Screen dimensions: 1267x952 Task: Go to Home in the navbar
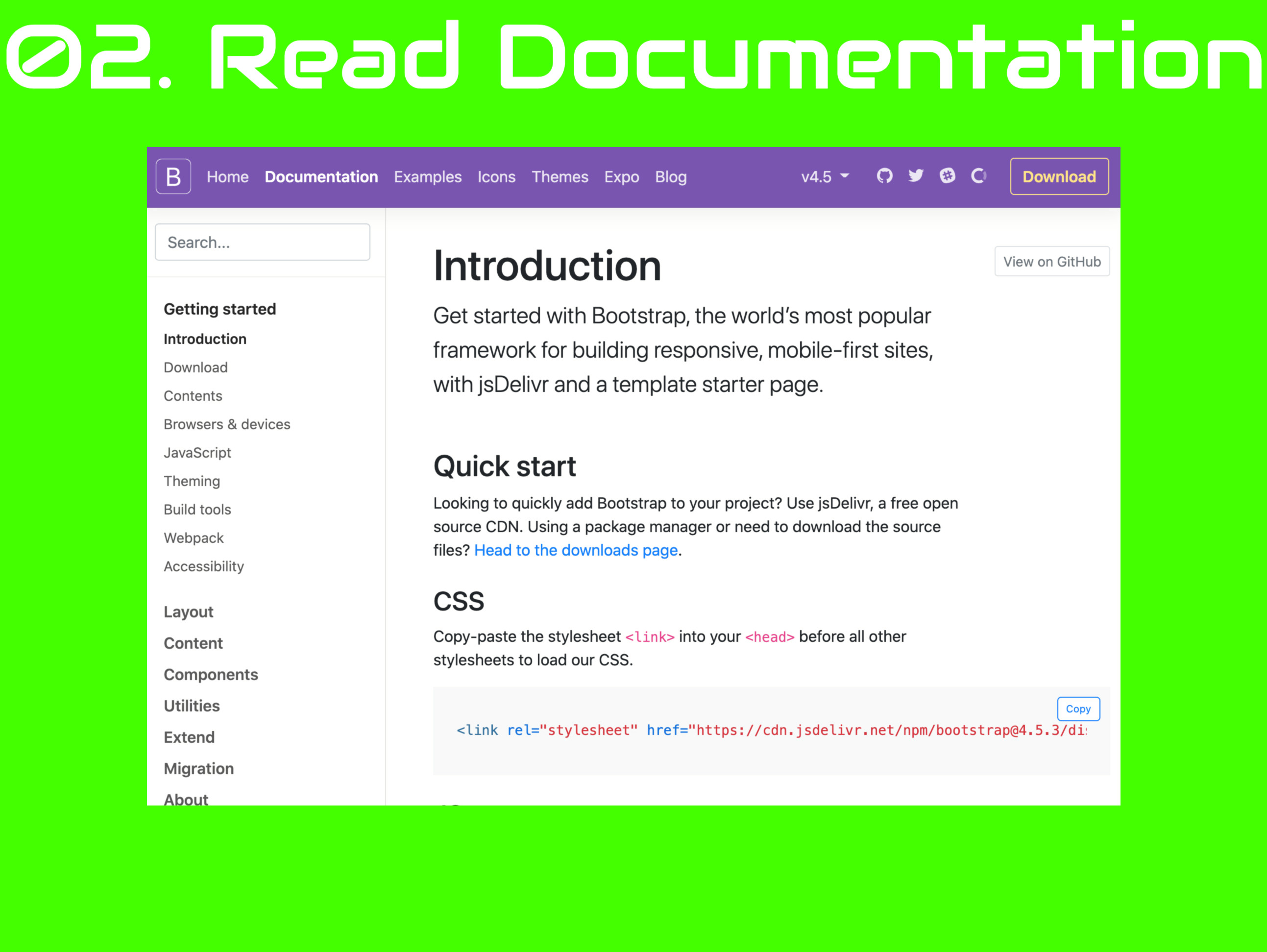(227, 176)
